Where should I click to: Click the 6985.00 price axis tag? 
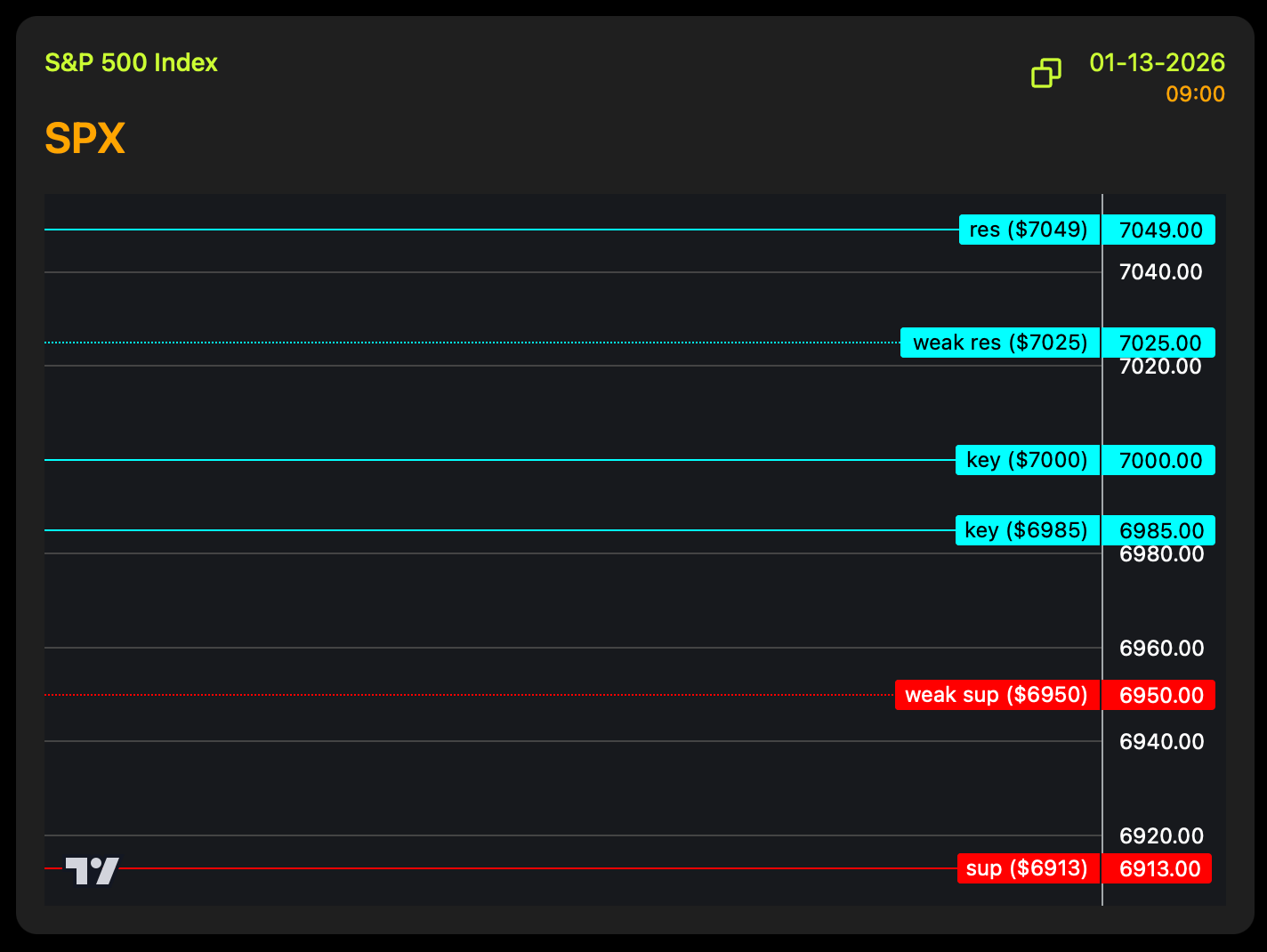(1159, 531)
